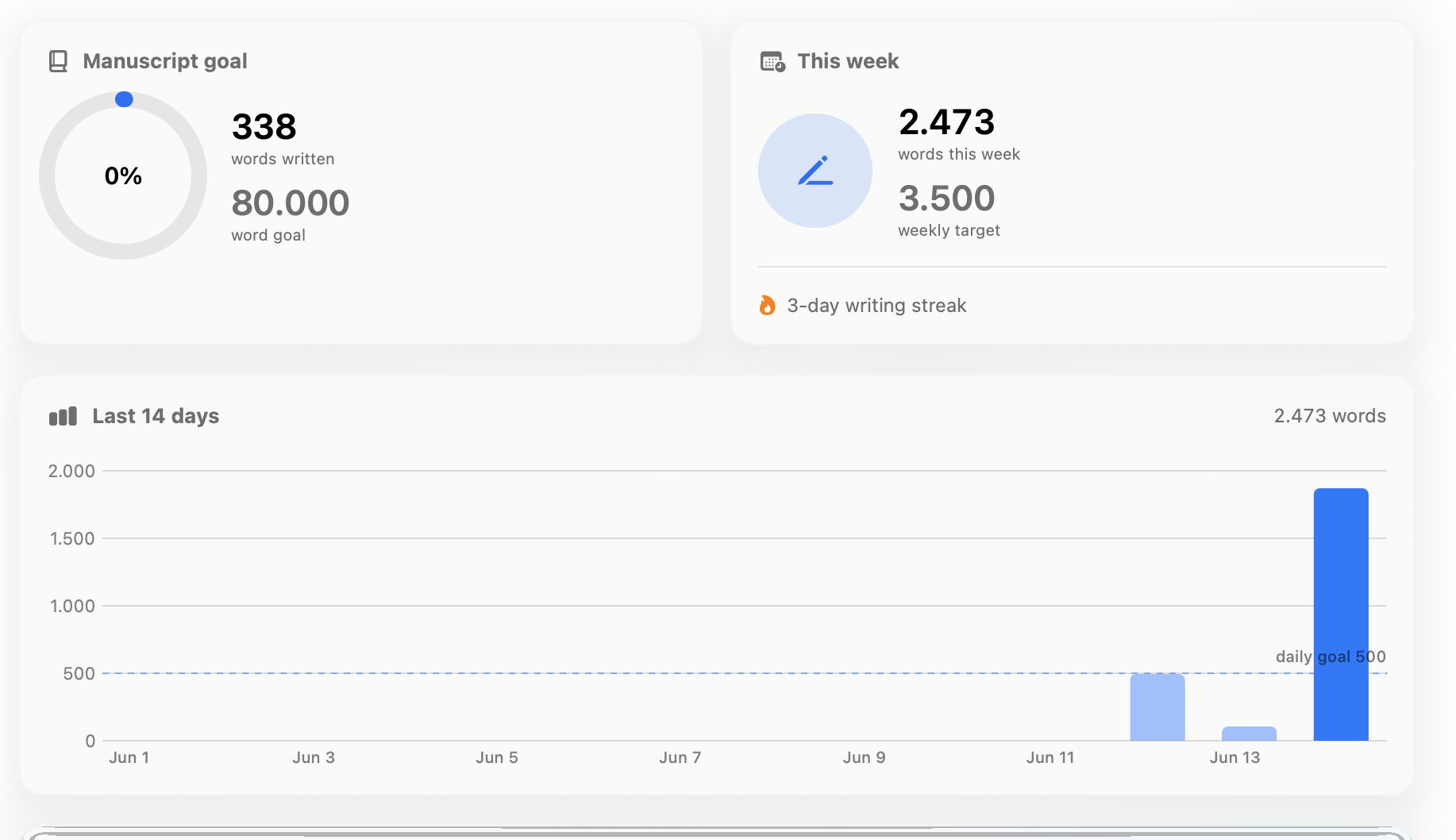Click the Jun 7 axis label
This screenshot has width=1456, height=840.
coord(680,757)
